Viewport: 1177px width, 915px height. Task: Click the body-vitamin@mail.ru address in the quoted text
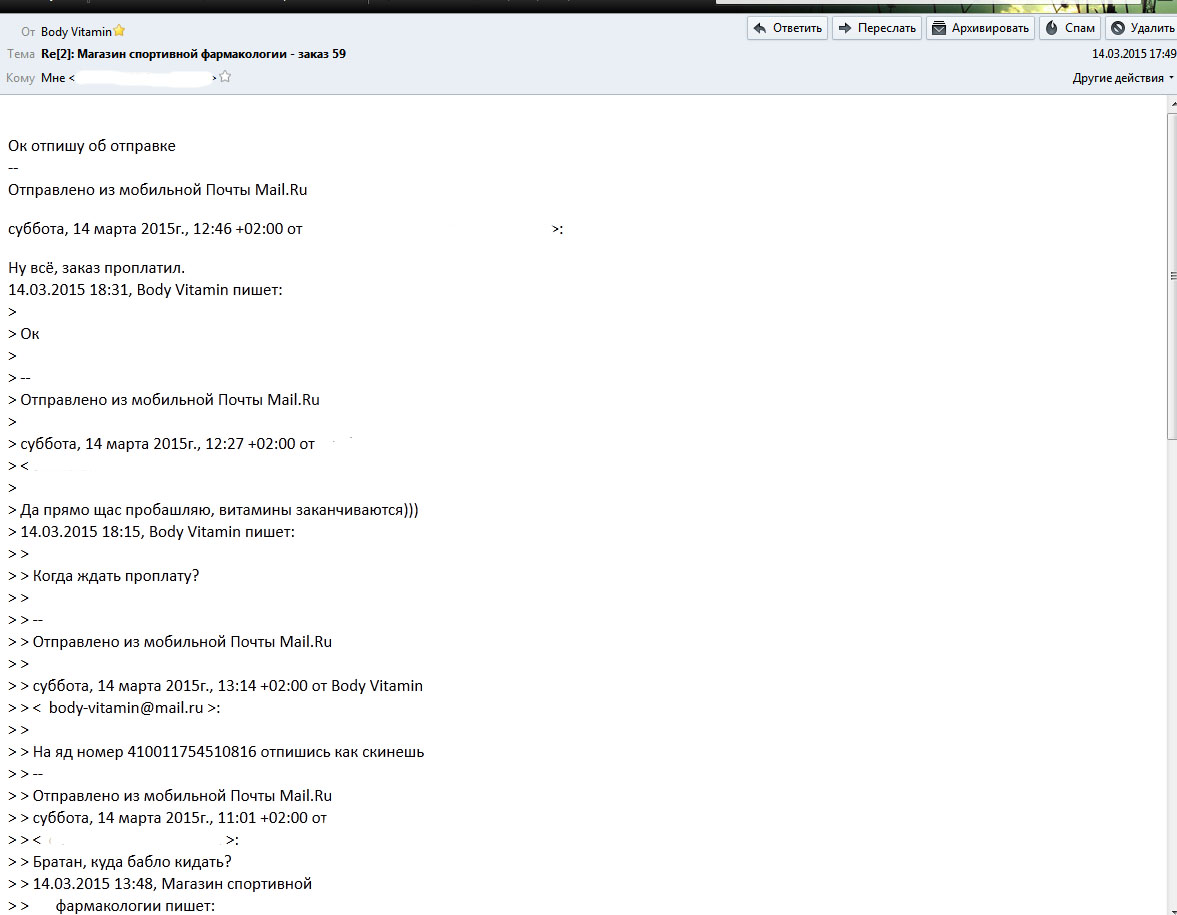tap(126, 708)
